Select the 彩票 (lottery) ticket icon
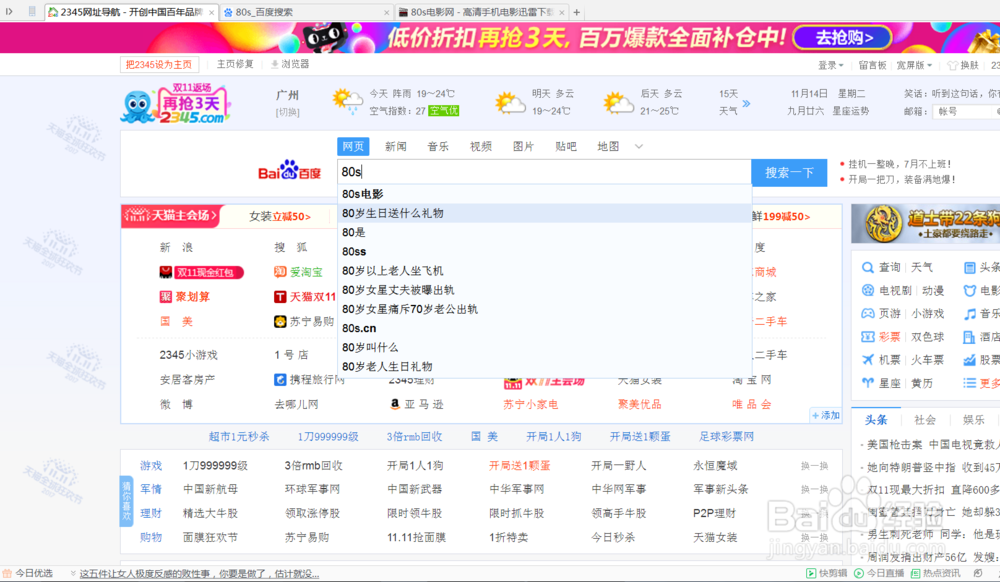 867,337
